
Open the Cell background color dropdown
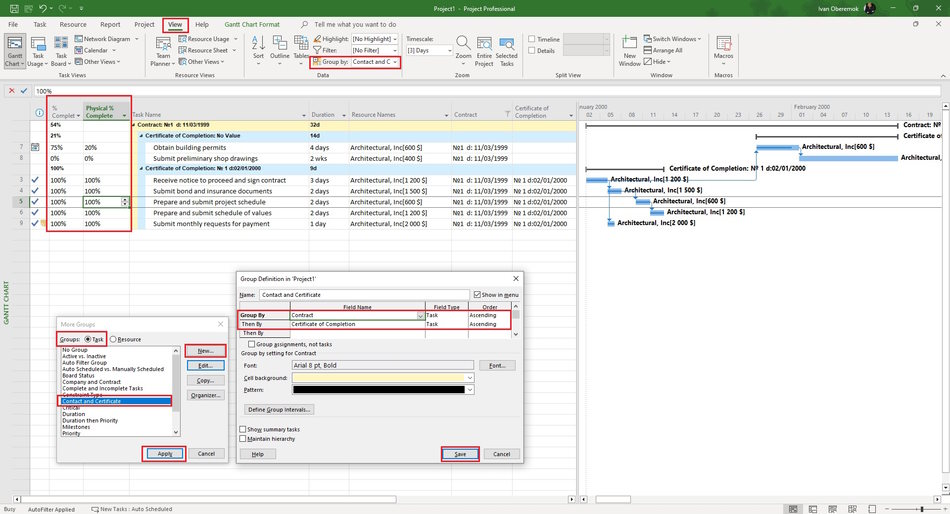pyautogui.click(x=470, y=378)
